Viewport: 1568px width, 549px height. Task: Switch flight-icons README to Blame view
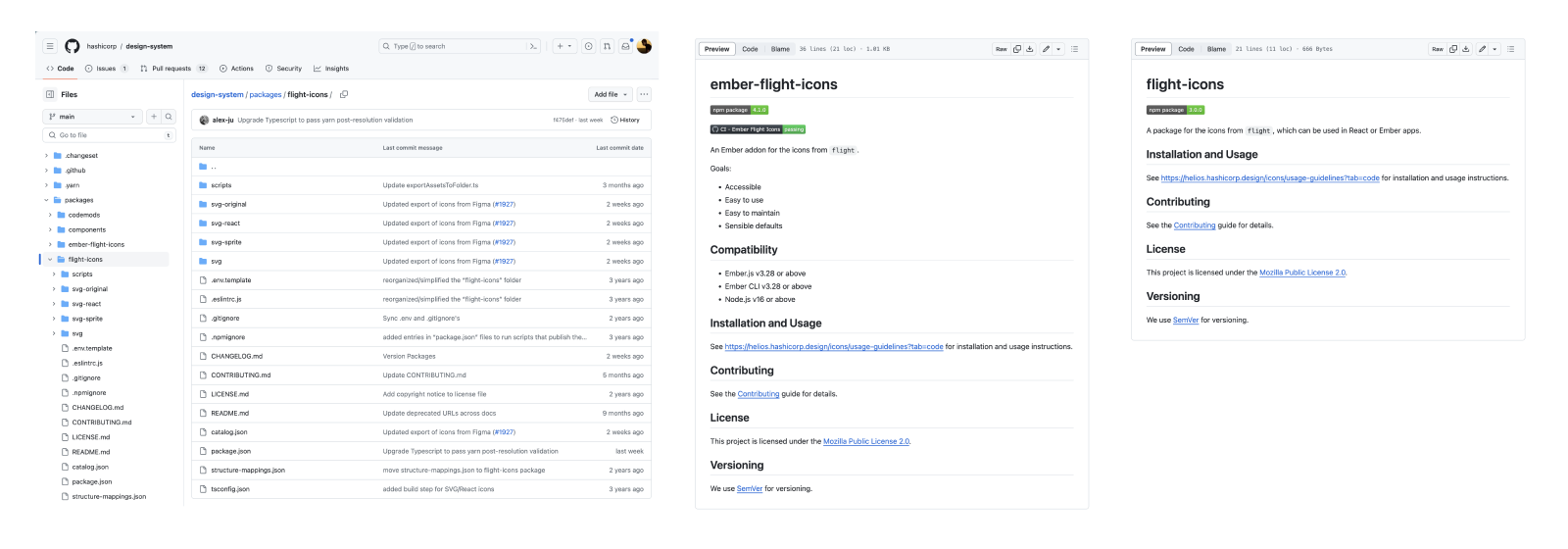pos(1216,49)
